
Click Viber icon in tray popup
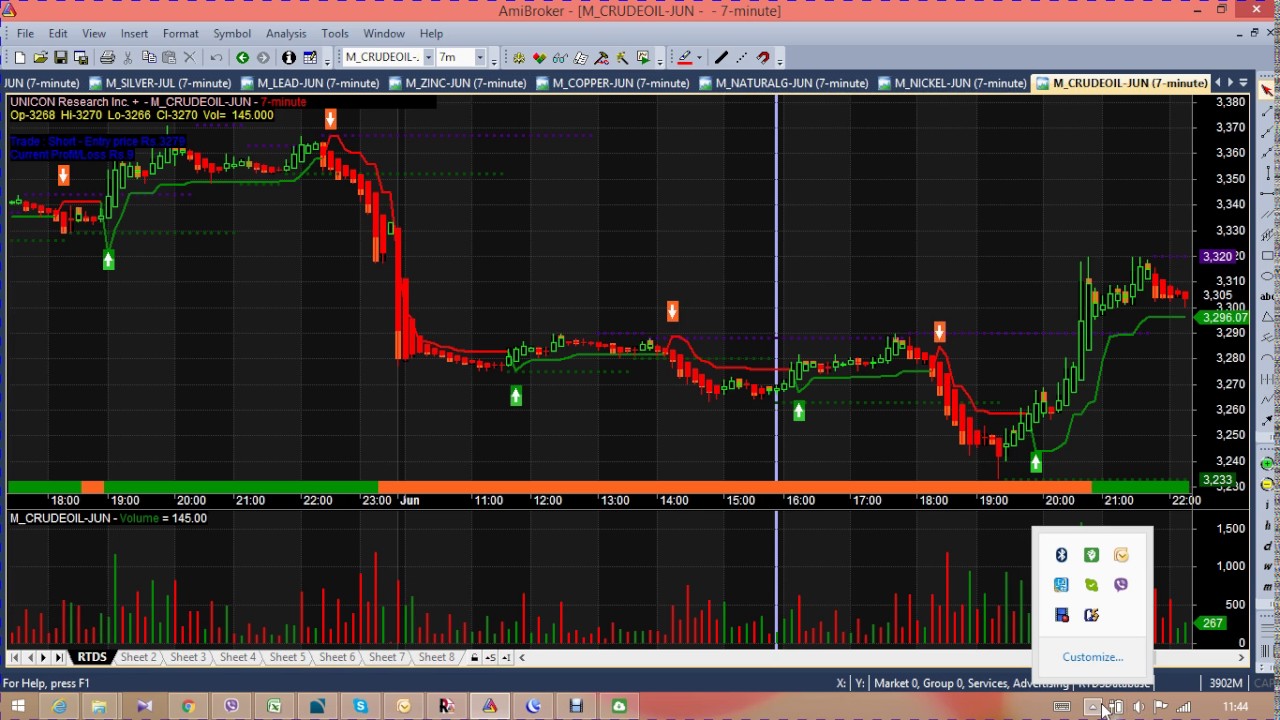1121,585
